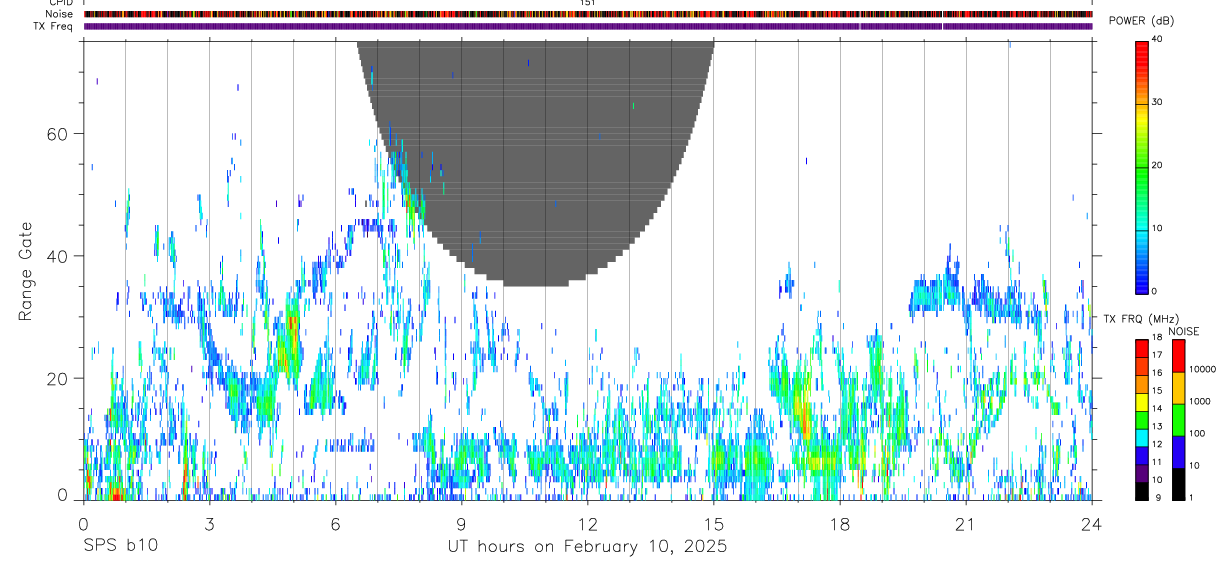Screen dimensions: 1228x567
Task: Click the 9 tick on UT hours axis
Action: [x=461, y=523]
